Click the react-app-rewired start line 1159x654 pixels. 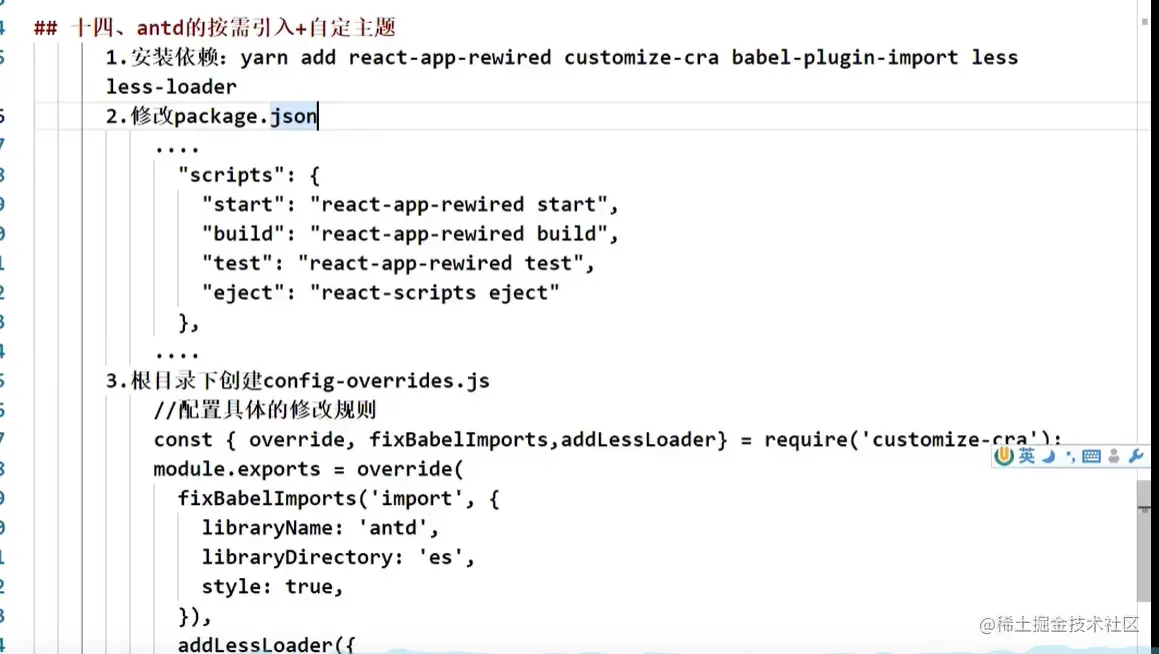[x=409, y=204]
